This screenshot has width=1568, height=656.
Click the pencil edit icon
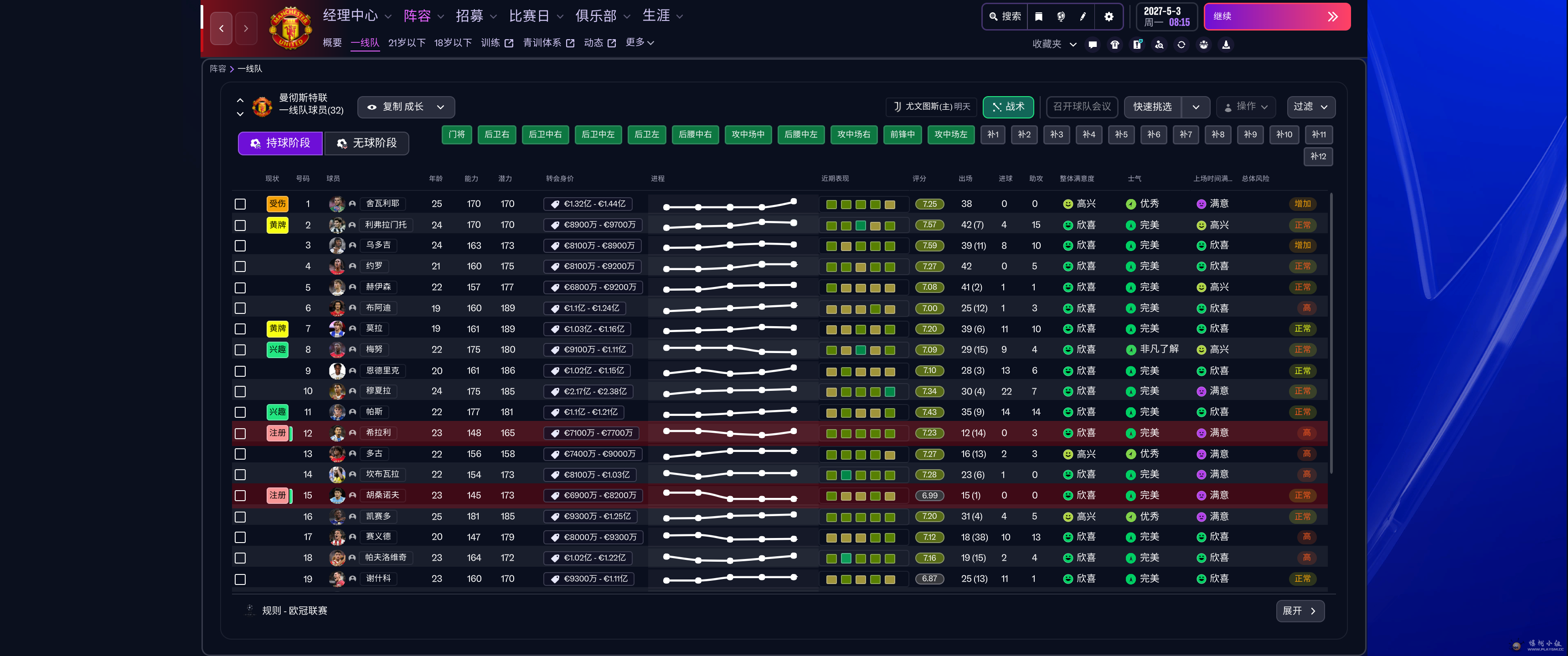point(1083,16)
